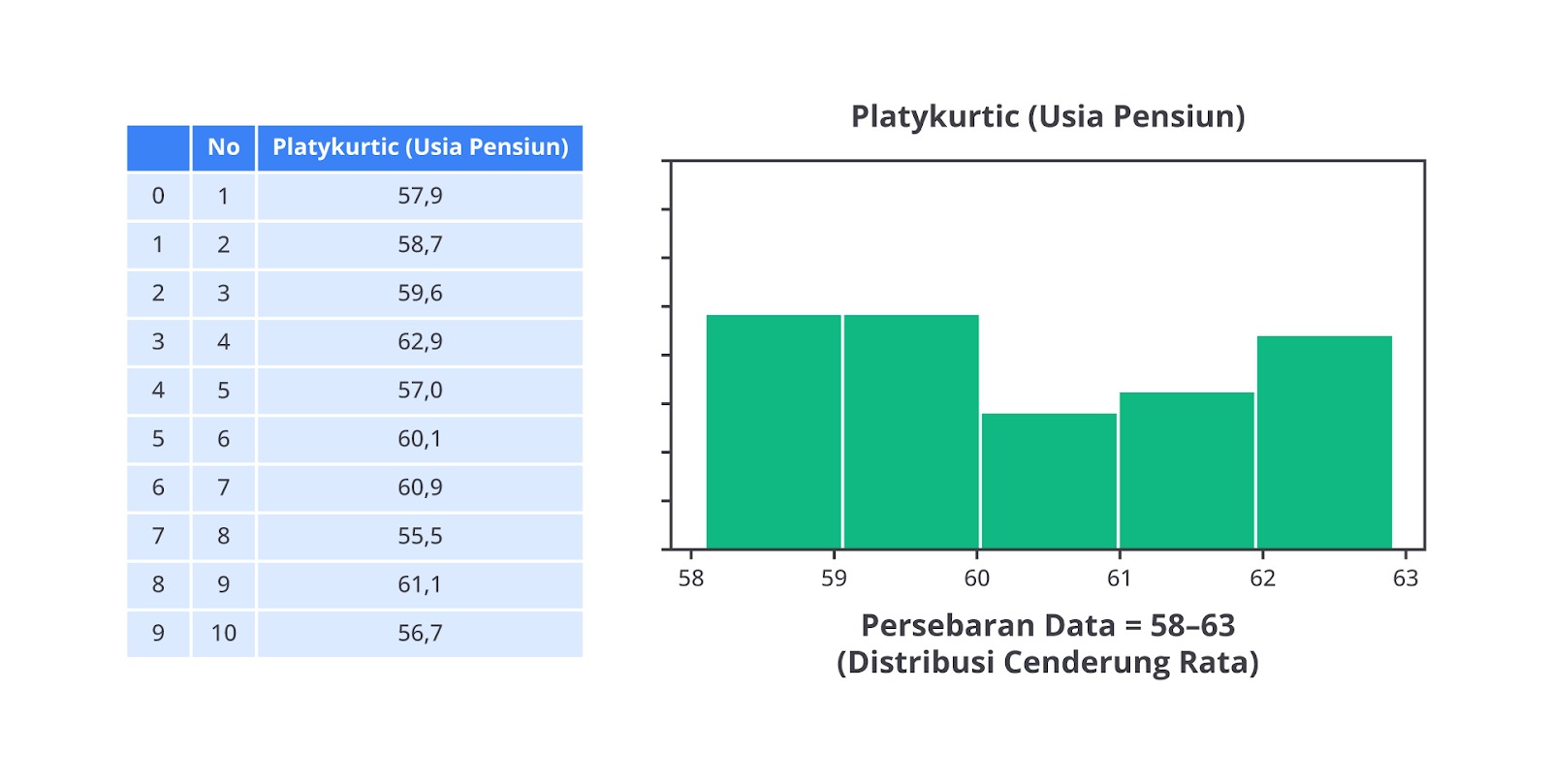The image size is (1551, 784).
Task: Click the x-axis label 60
Action: [x=976, y=579]
